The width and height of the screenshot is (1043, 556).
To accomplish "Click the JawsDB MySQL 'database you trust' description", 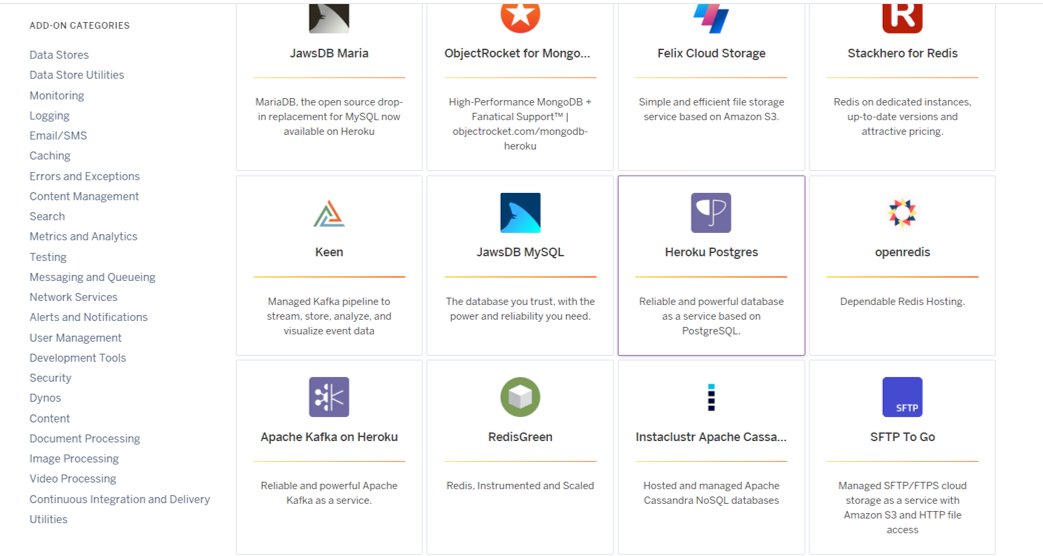I will pyautogui.click(x=520, y=309).
